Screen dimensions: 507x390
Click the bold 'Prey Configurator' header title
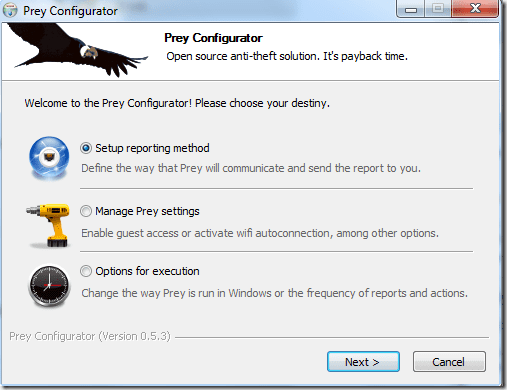tap(213, 38)
